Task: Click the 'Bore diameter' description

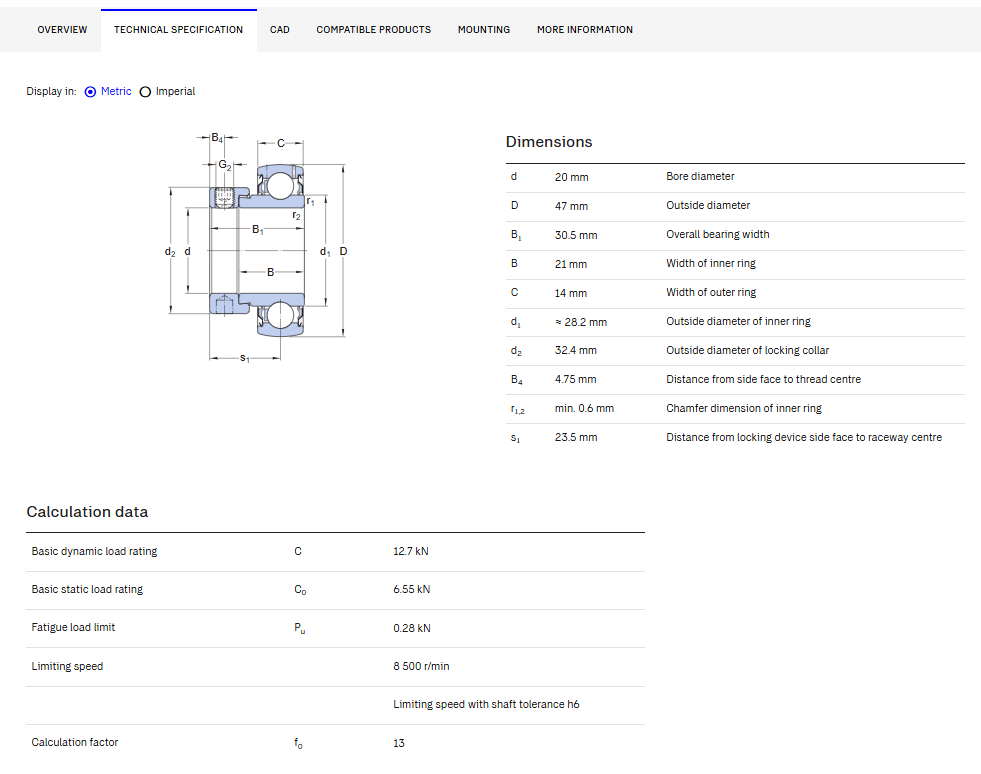Action: [700, 176]
